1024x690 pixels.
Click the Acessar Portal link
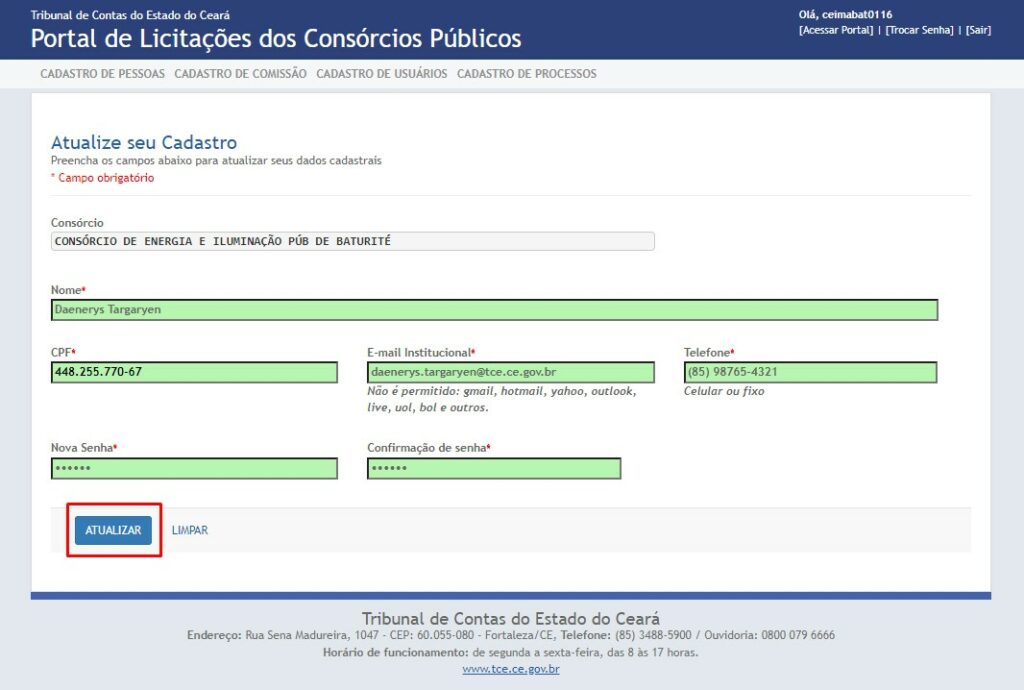836,30
